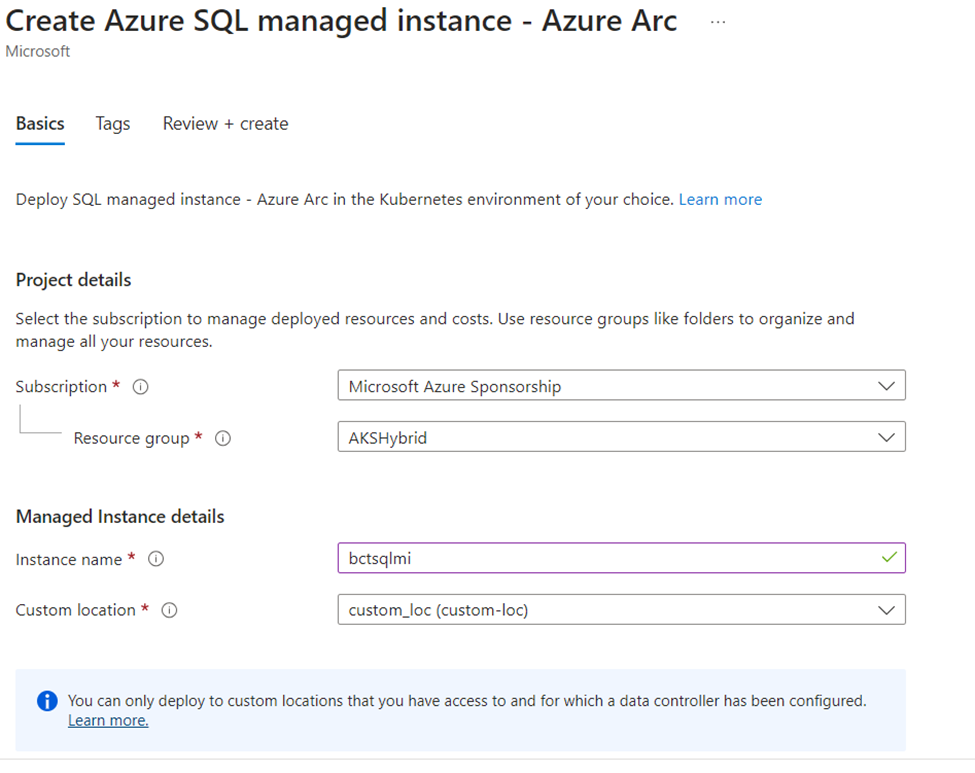The image size is (975, 773).
Task: Click the Instance name info icon
Action: tap(156, 559)
